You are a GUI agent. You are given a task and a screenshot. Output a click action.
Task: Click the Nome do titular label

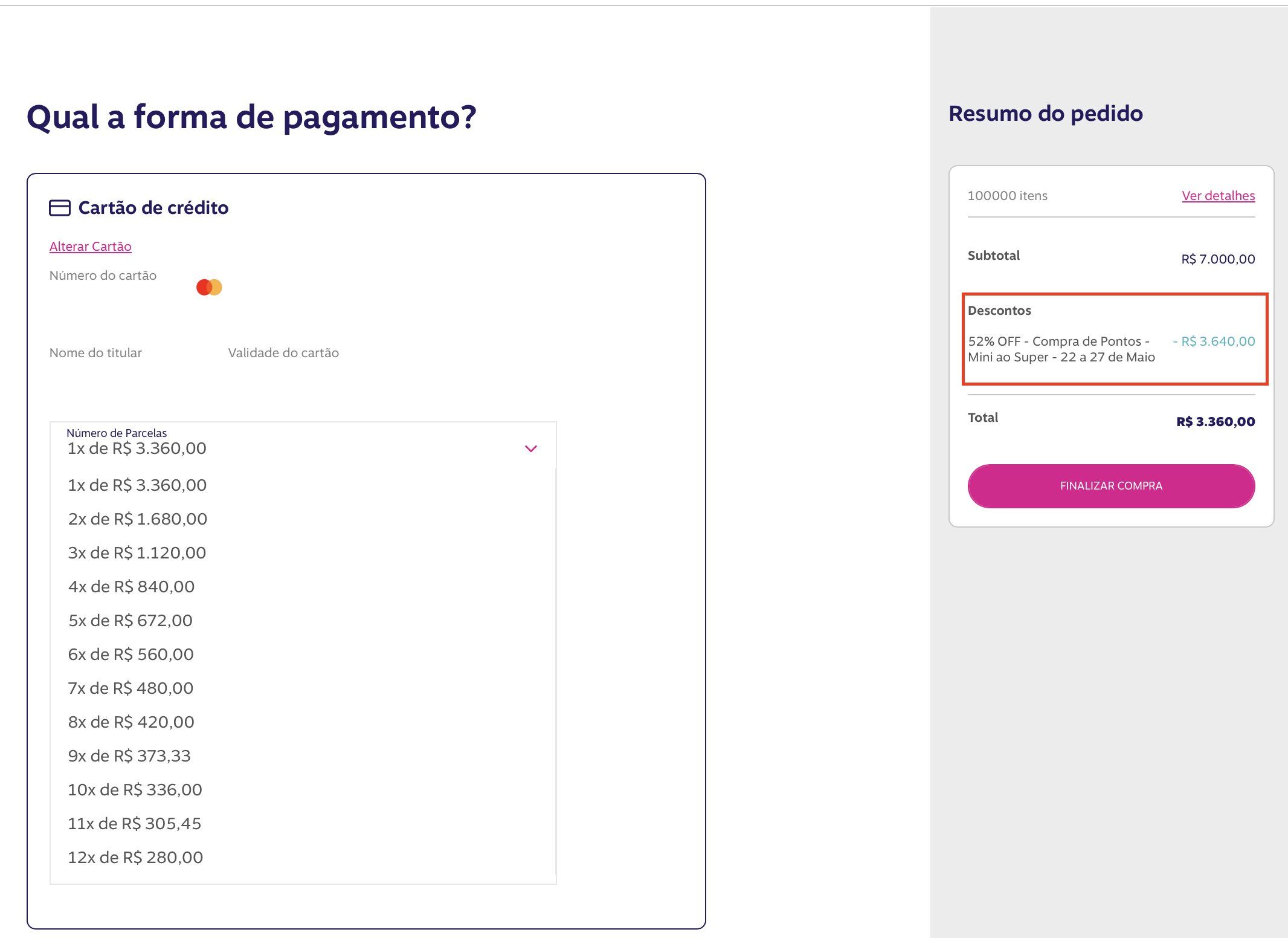95,353
